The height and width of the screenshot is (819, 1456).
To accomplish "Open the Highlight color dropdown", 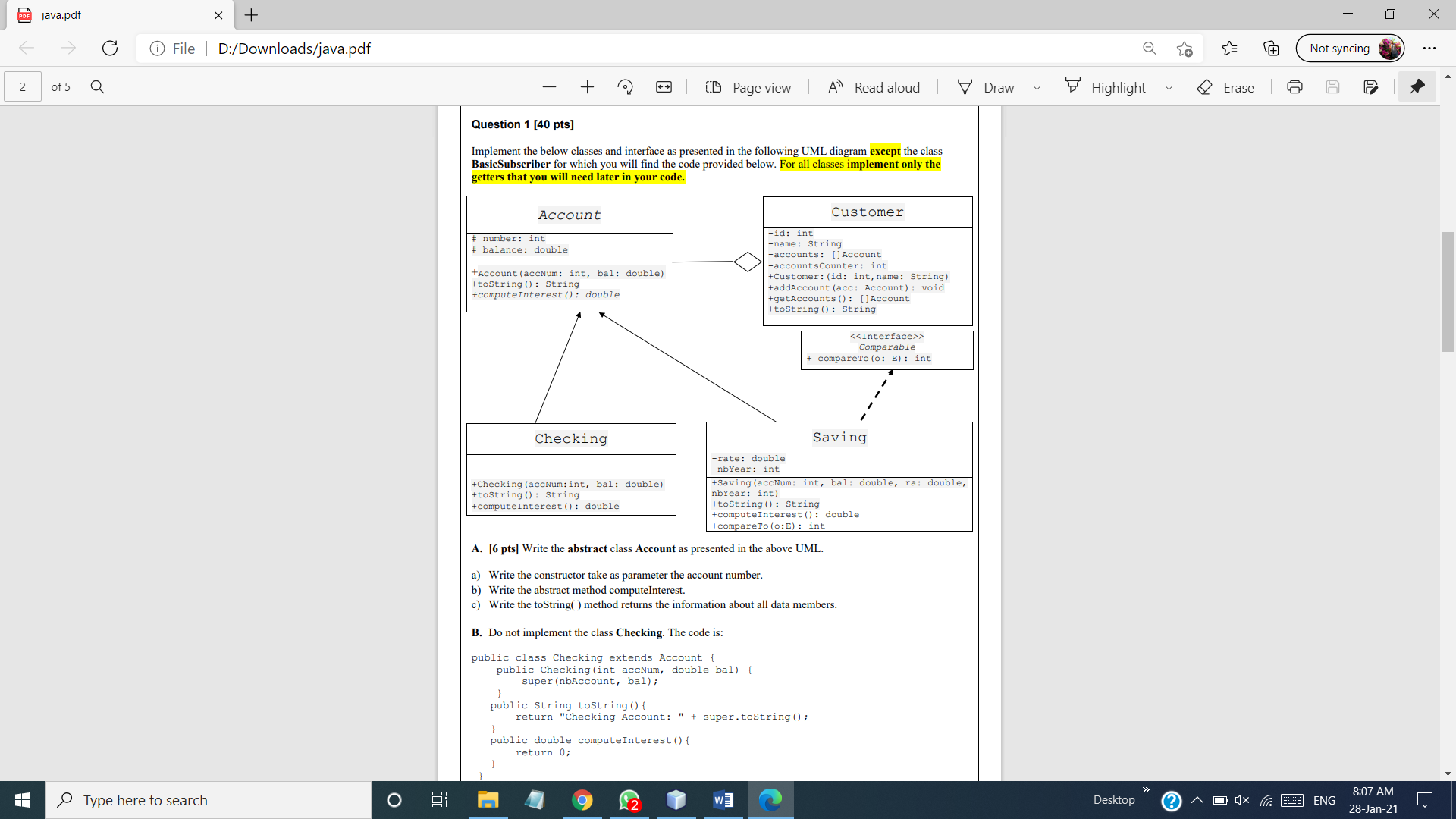I will [x=1169, y=86].
